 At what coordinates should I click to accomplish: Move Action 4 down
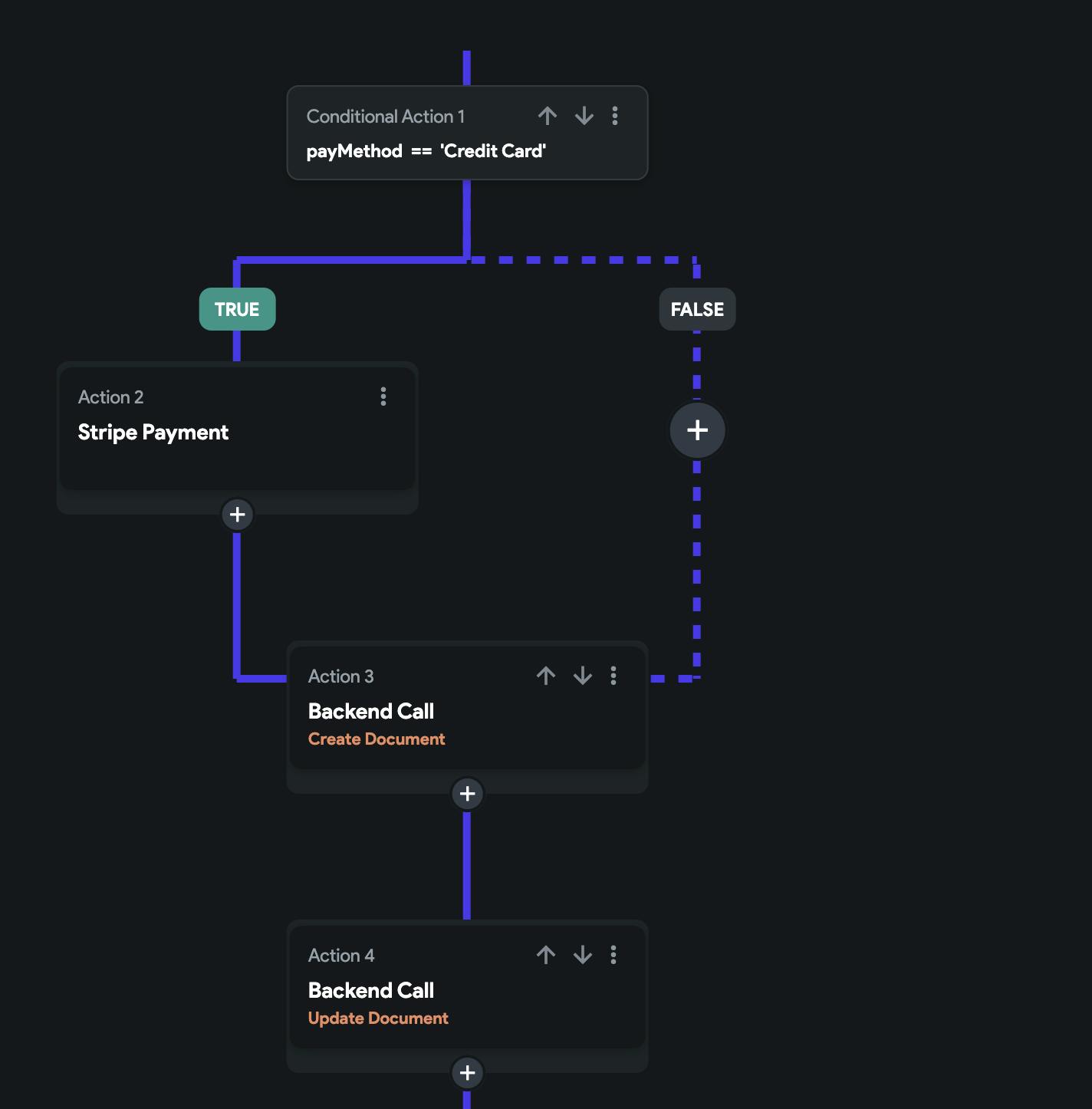pyautogui.click(x=583, y=955)
